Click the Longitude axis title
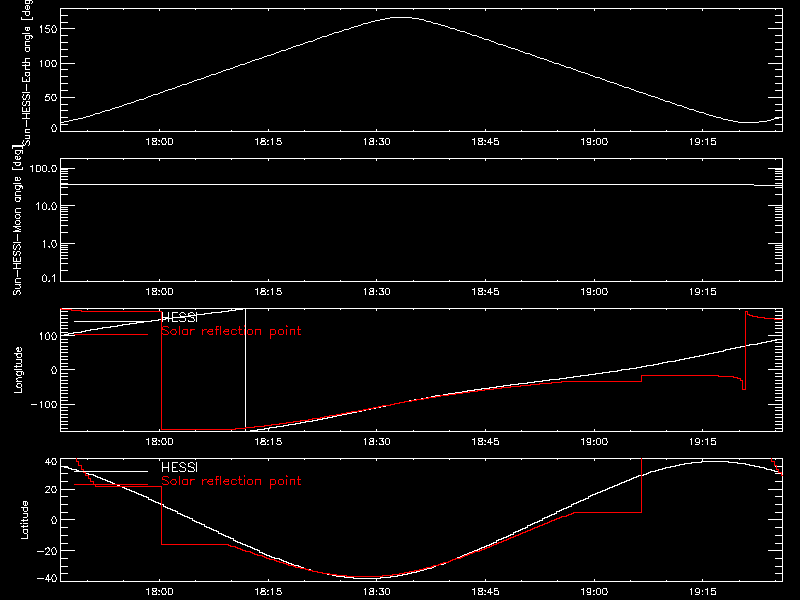 [18, 370]
